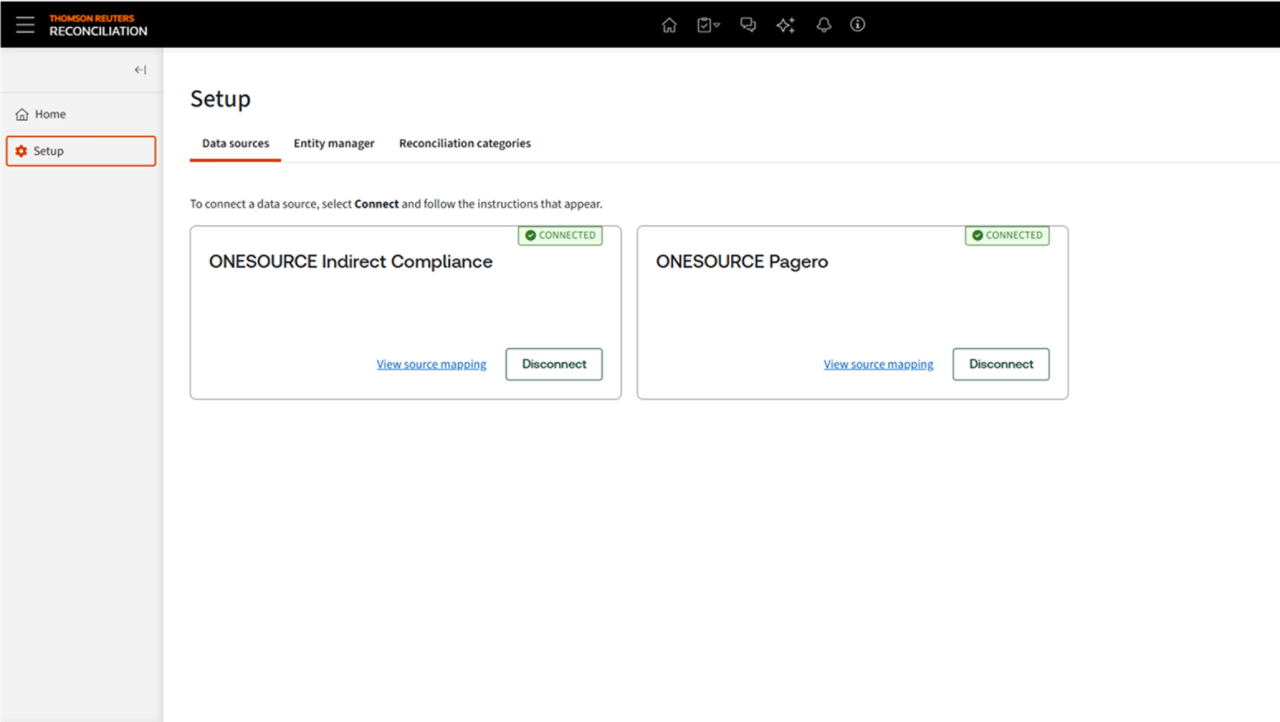The width and height of the screenshot is (1280, 722).
Task: Click the CONNECTED badge on ONESOURCE Pagero
Action: point(1007,235)
